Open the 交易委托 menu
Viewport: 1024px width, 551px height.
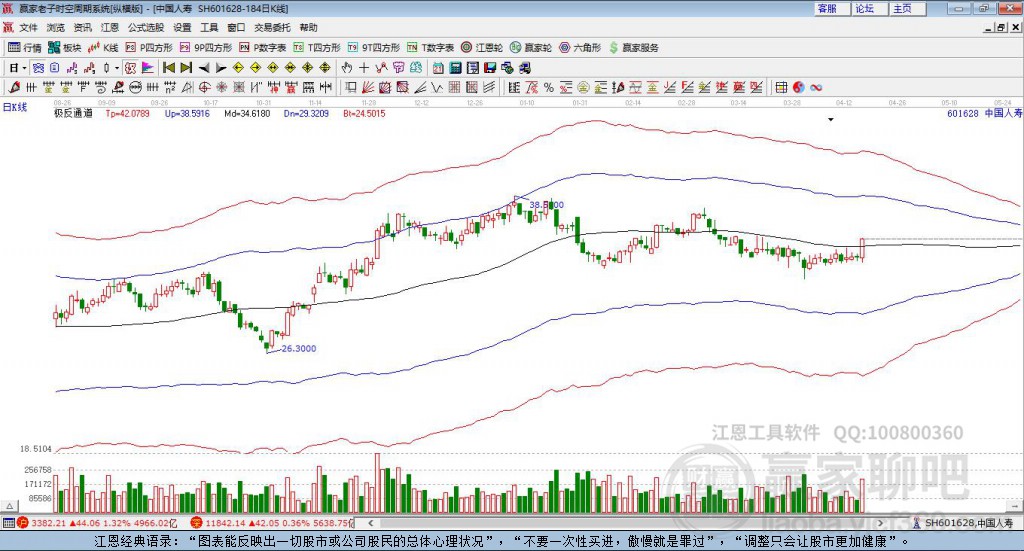(x=272, y=27)
